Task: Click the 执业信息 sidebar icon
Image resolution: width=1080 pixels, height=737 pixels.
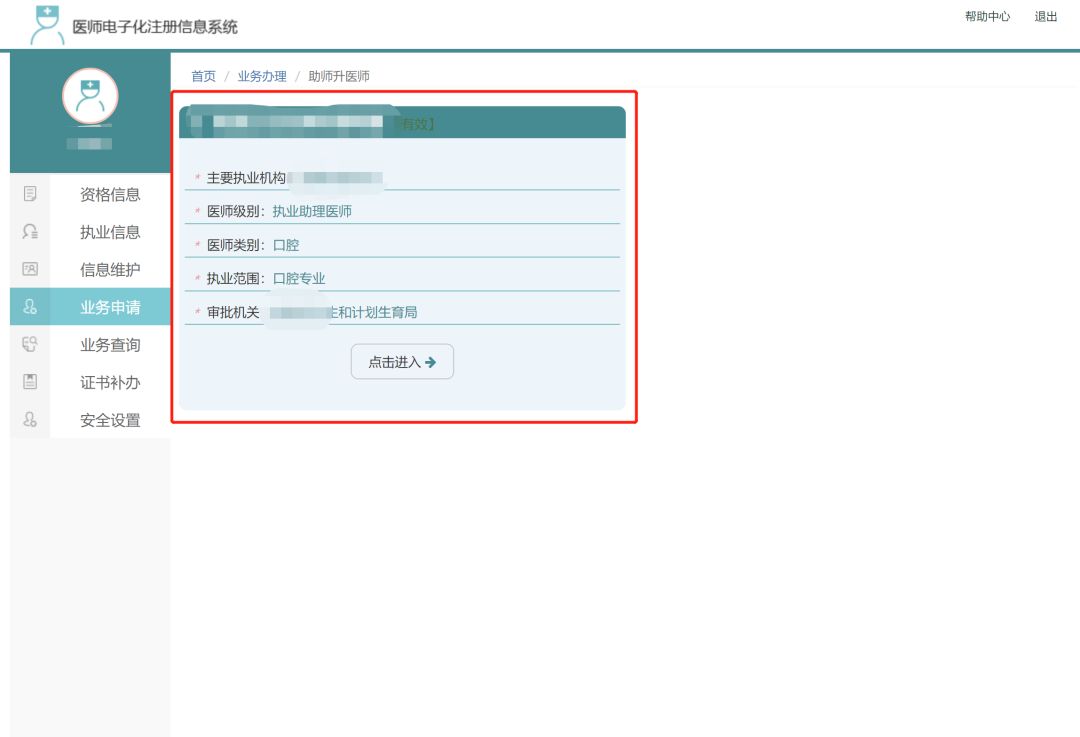Action: click(30, 232)
